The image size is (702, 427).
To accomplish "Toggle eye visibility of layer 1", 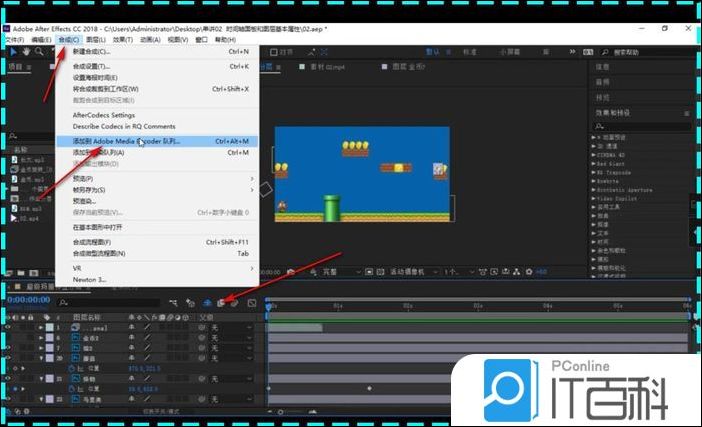I will pyautogui.click(x=8, y=327).
